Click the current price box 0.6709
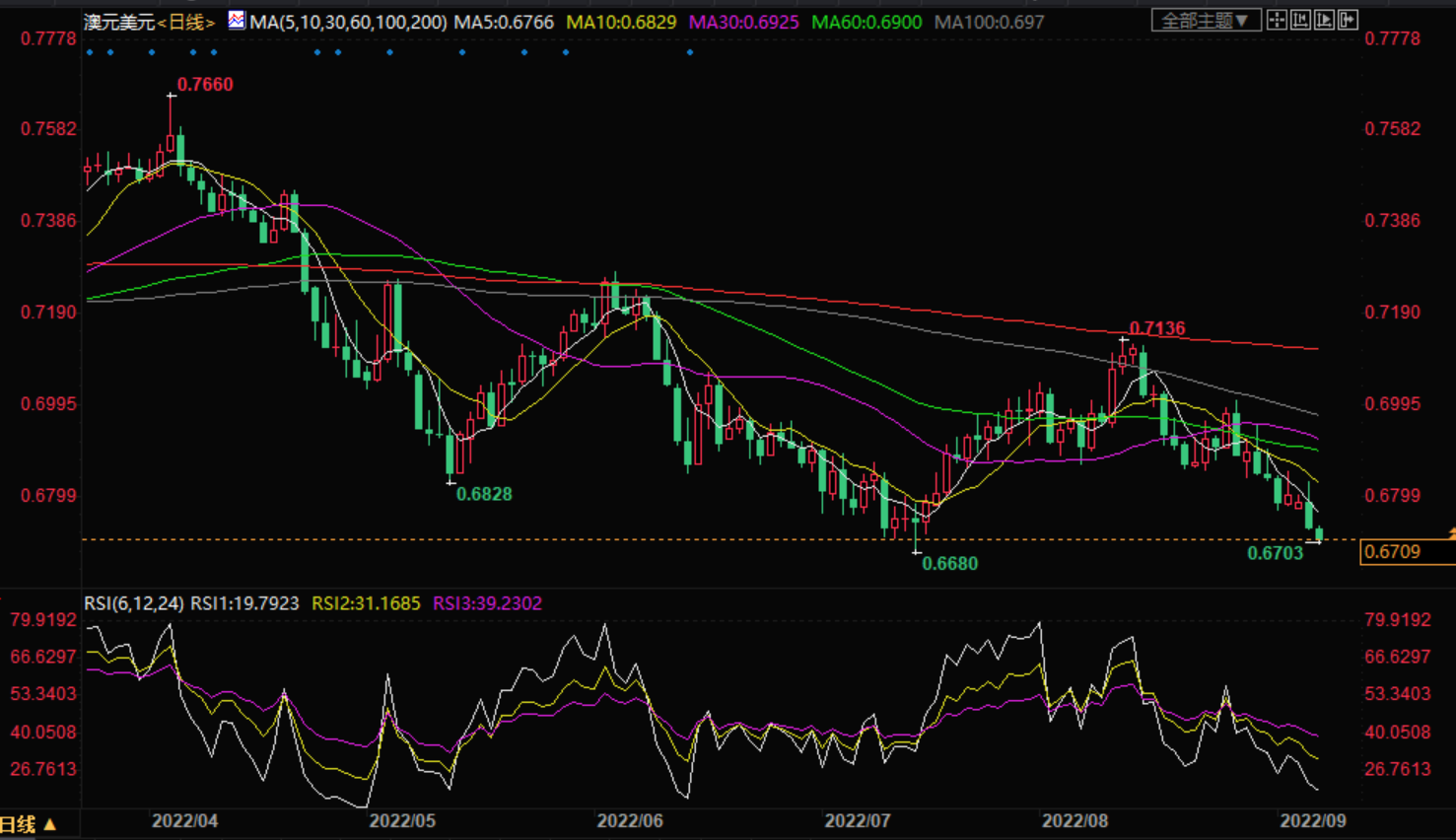 click(x=1407, y=552)
